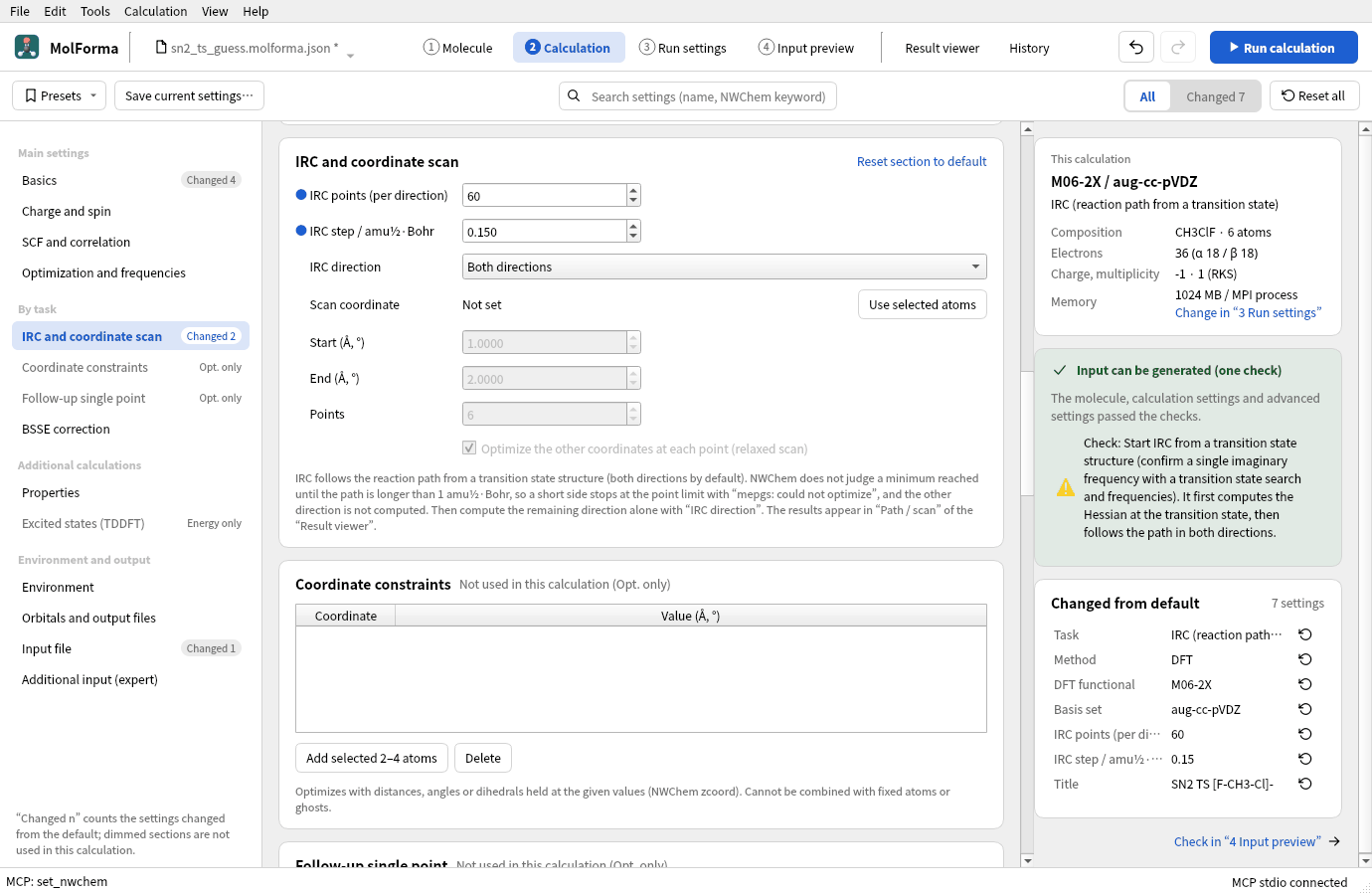Click the search magnifier icon
Screen dimensions: 1372x895
coord(574,96)
